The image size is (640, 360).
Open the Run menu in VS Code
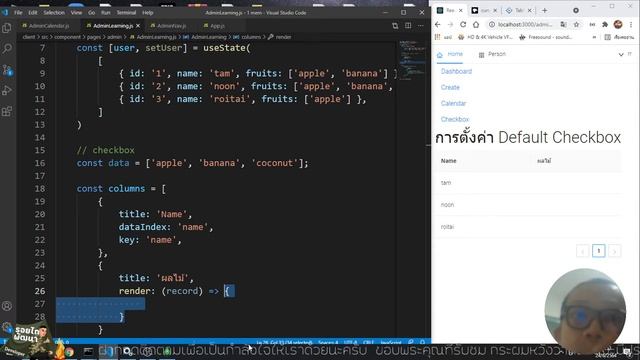click(x=106, y=13)
